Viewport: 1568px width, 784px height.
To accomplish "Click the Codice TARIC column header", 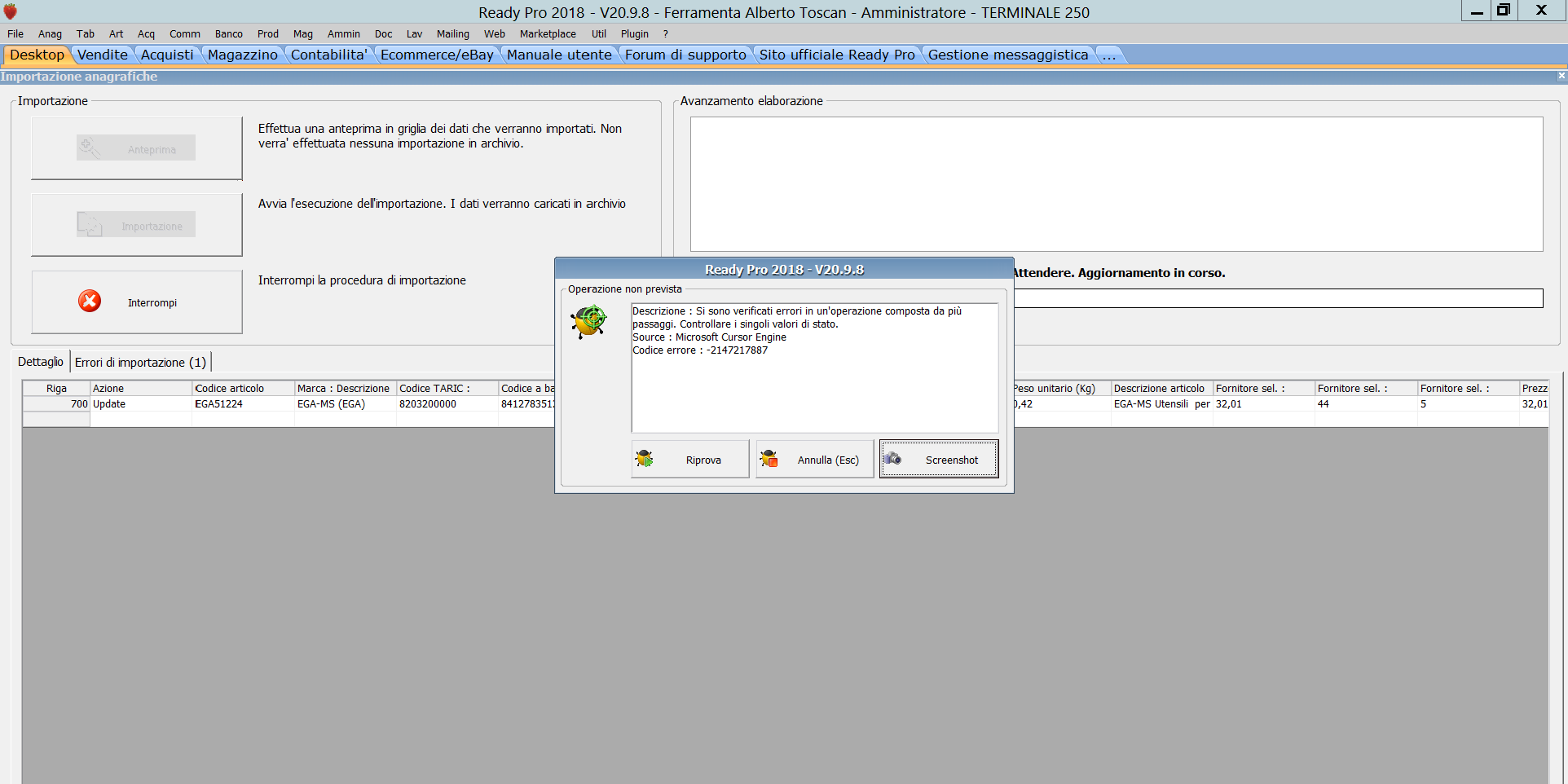I will tap(447, 389).
